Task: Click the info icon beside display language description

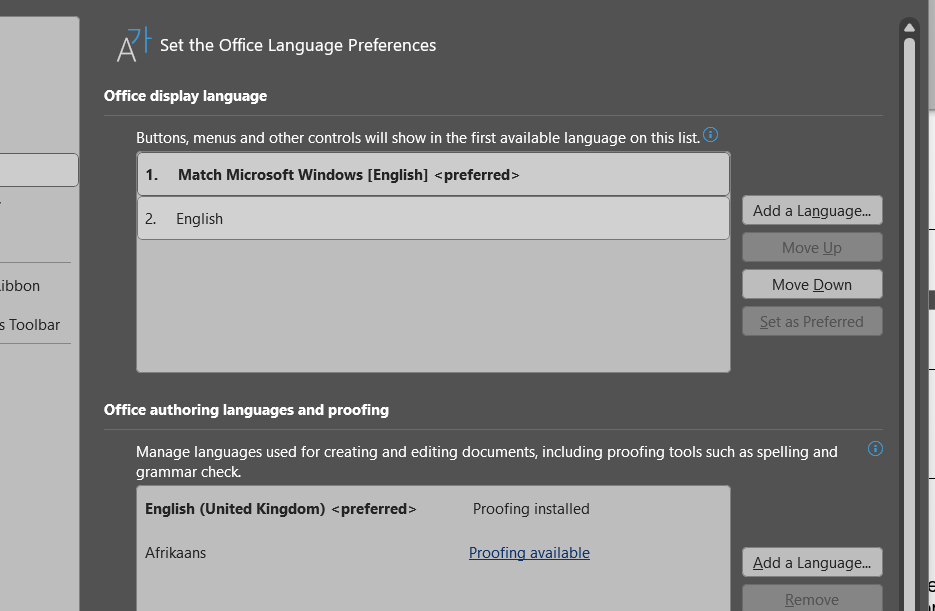Action: 710,135
